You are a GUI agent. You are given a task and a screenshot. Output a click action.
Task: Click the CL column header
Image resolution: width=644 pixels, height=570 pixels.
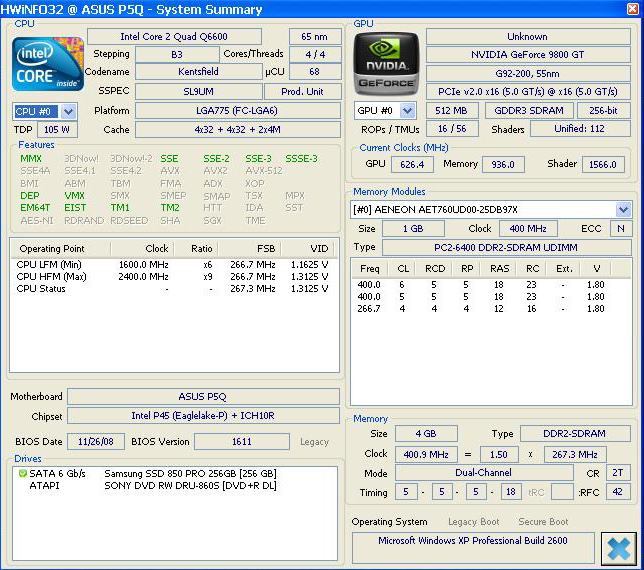click(x=403, y=269)
